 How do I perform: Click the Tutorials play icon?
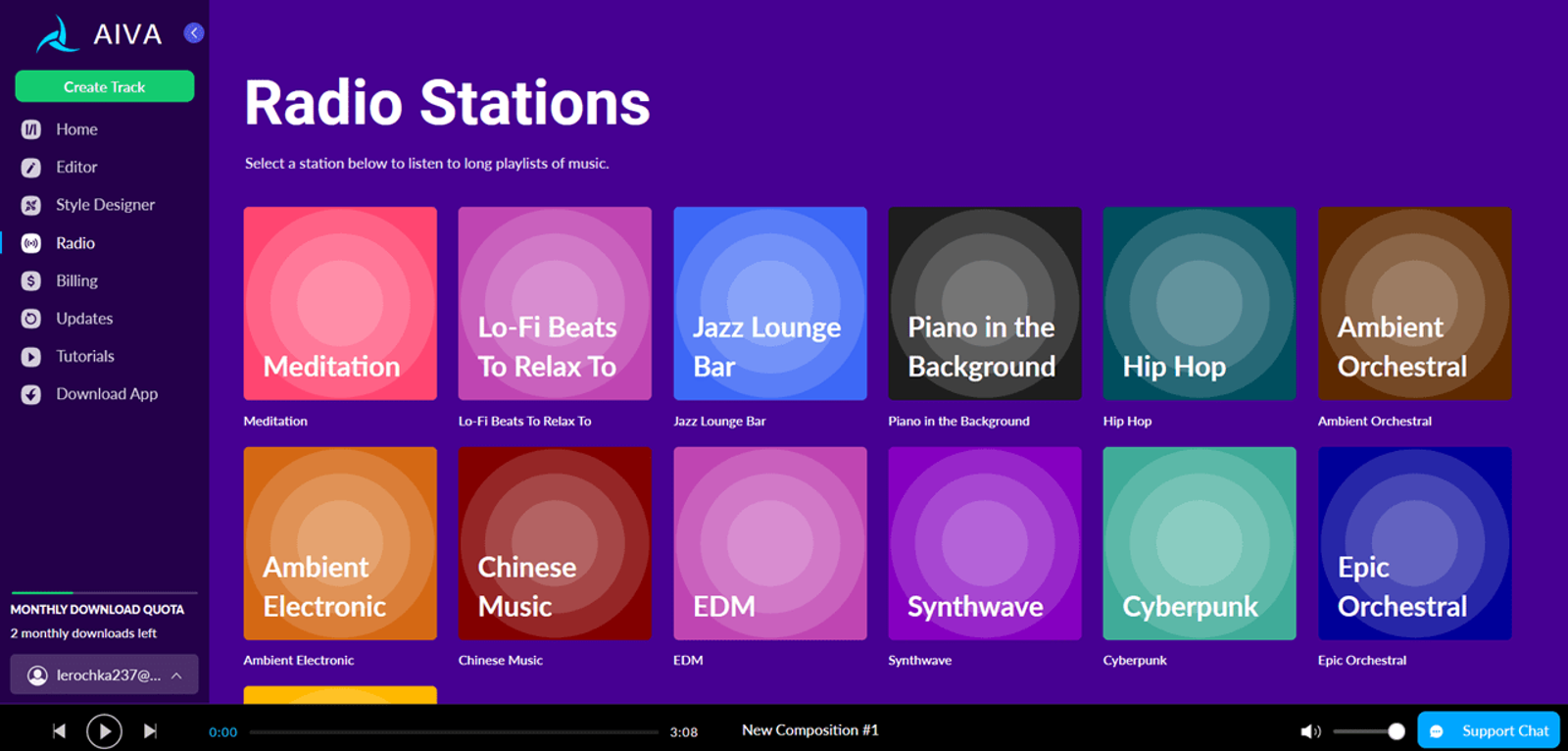pos(31,357)
